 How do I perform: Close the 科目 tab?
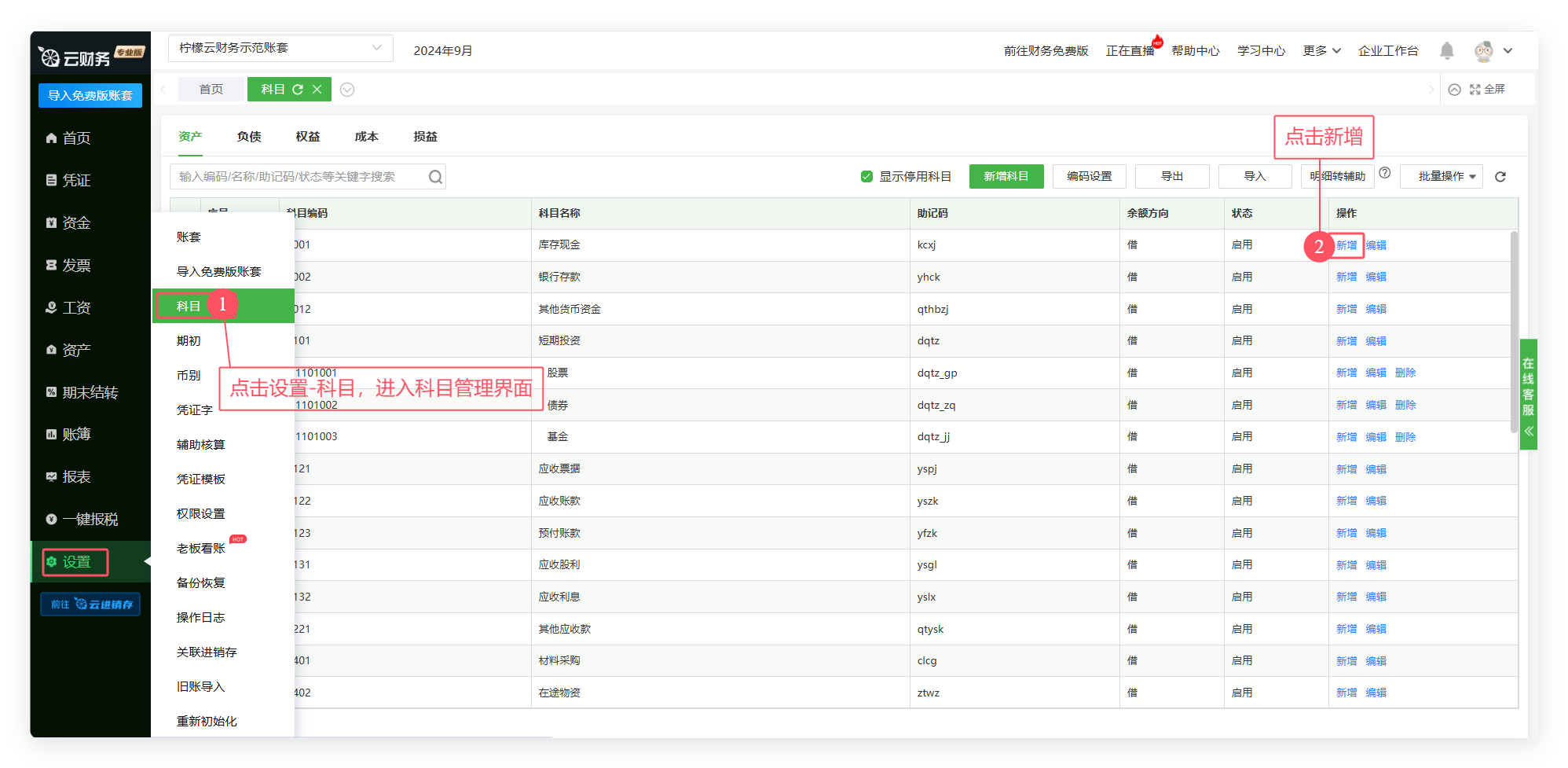[x=317, y=90]
